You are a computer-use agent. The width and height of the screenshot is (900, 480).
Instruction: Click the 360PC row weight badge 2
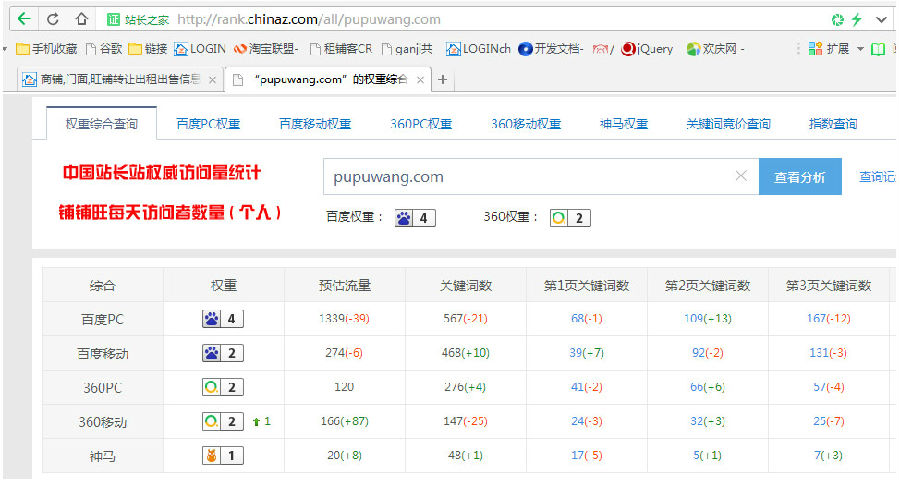point(223,387)
